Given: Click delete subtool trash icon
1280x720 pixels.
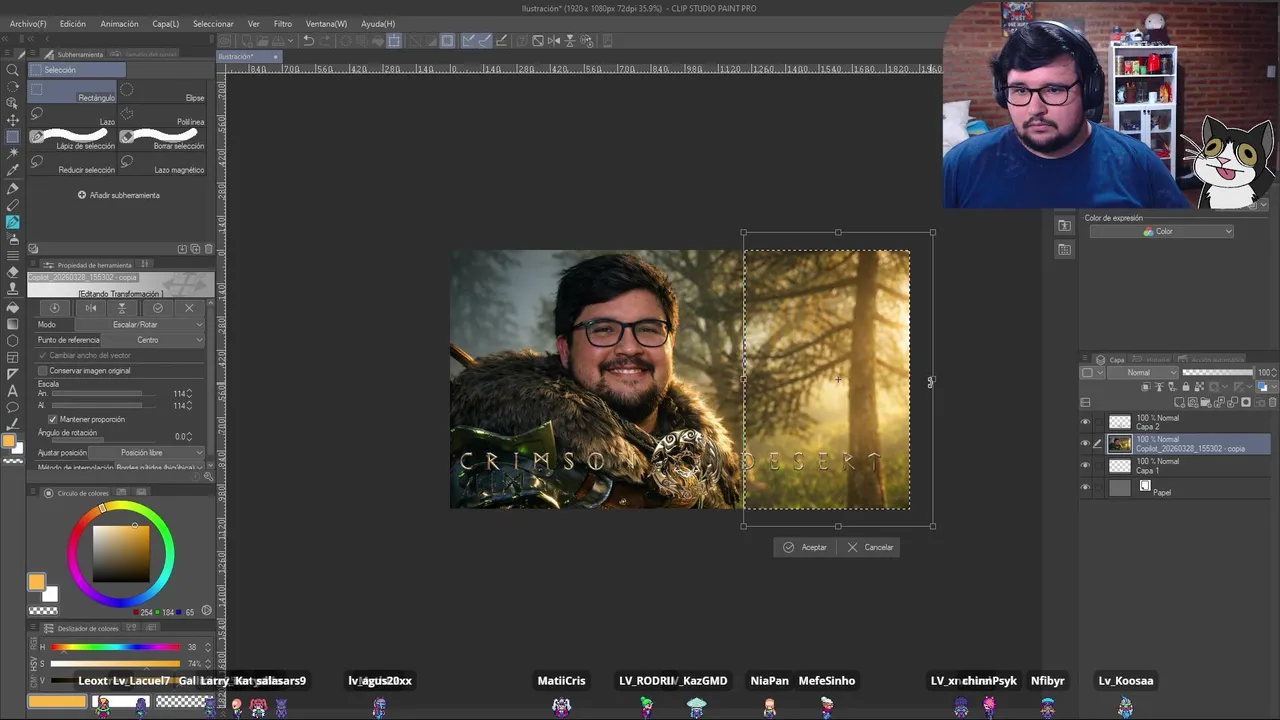Looking at the screenshot, I should (208, 249).
